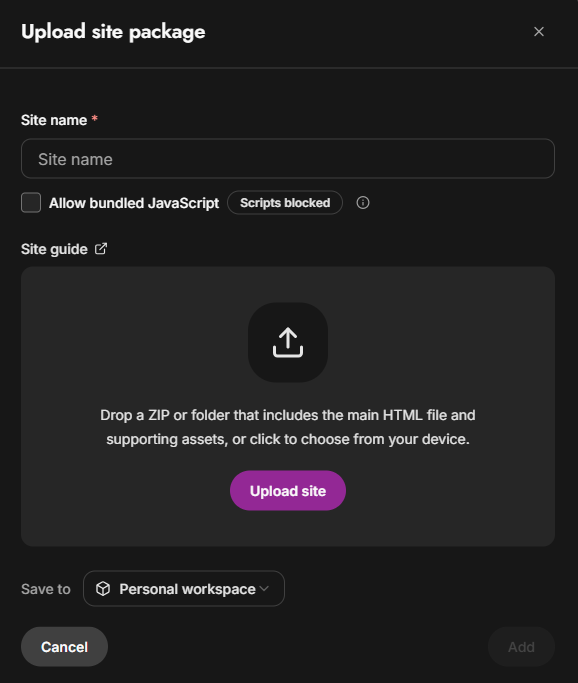The width and height of the screenshot is (578, 683).
Task: Expand the chevron next to Personal workspace
Action: (x=264, y=588)
